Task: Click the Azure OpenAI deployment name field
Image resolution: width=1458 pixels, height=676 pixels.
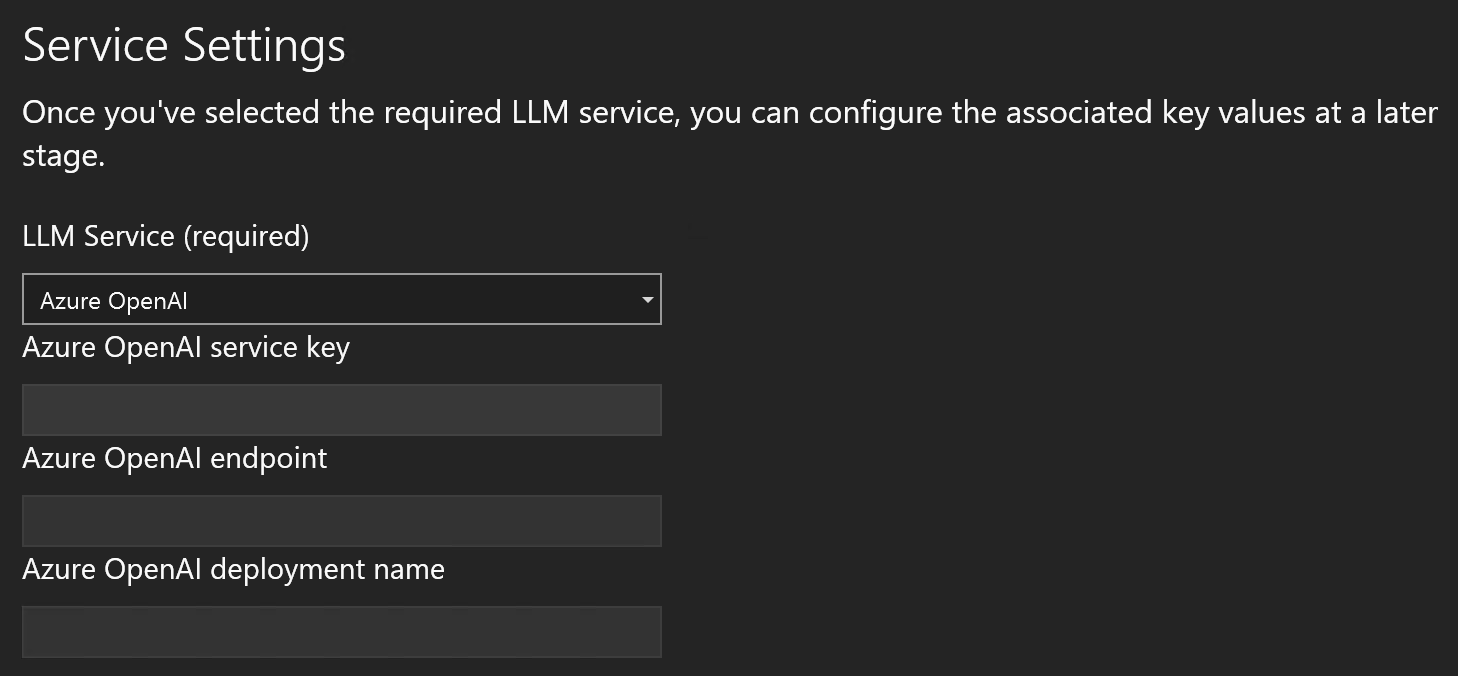Action: tap(342, 631)
